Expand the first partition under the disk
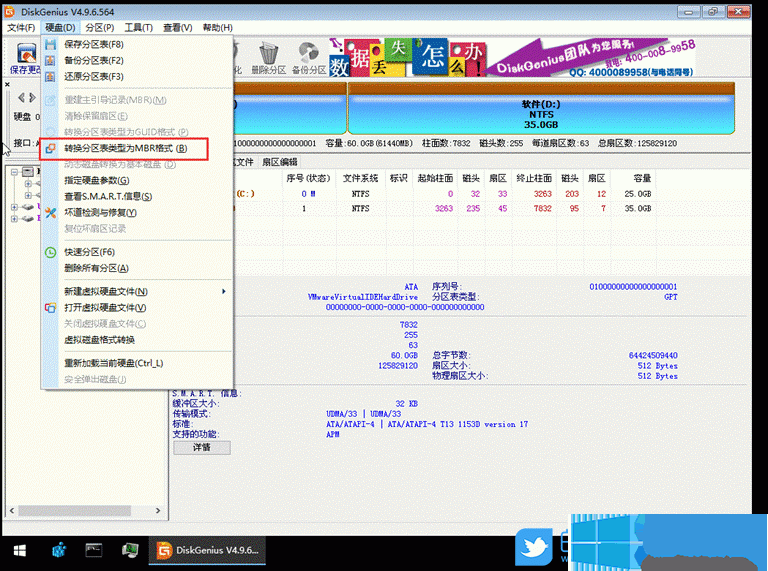Screen dimensions: 768x571 28,184
